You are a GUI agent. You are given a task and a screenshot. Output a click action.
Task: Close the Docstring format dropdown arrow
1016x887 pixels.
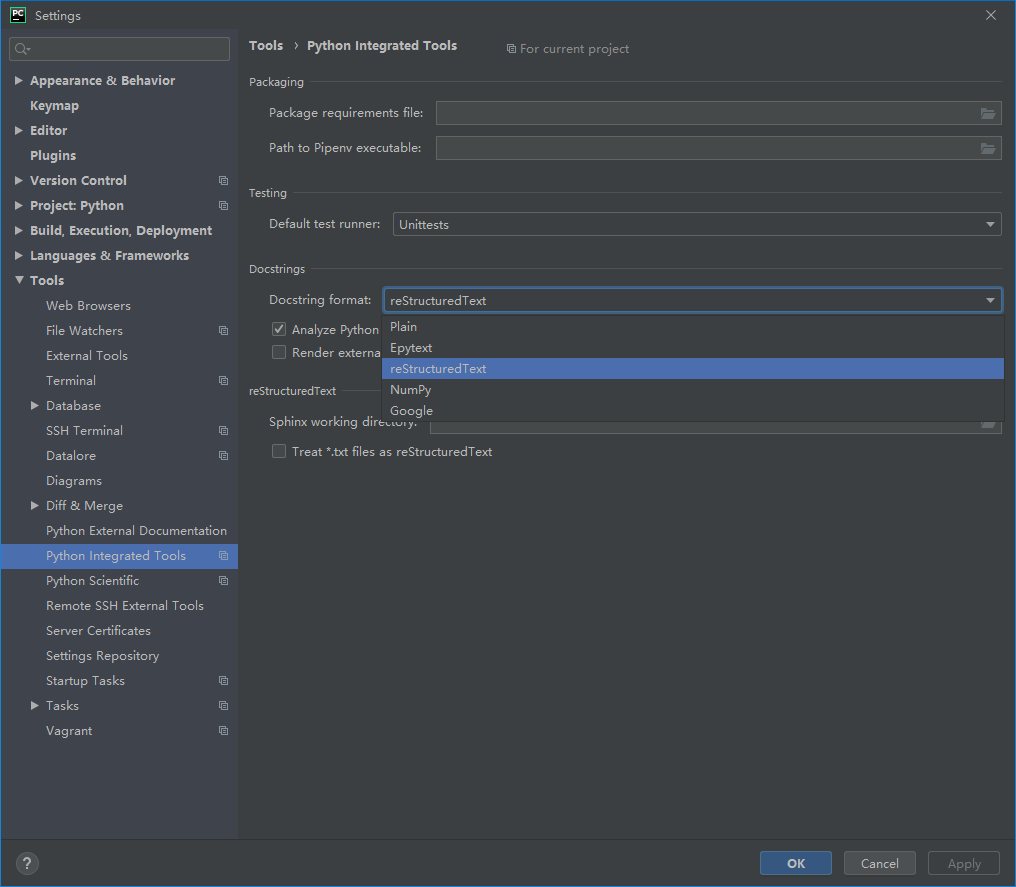click(990, 301)
